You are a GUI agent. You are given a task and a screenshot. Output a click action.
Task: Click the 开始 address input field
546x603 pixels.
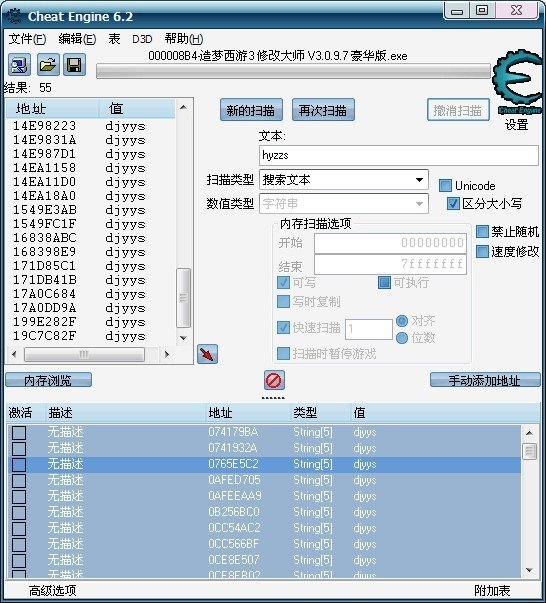[x=390, y=243]
